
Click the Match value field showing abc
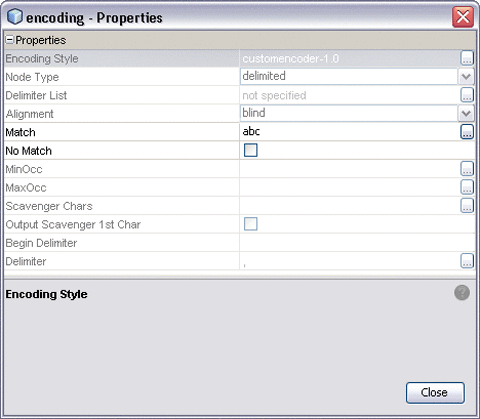click(x=350, y=132)
